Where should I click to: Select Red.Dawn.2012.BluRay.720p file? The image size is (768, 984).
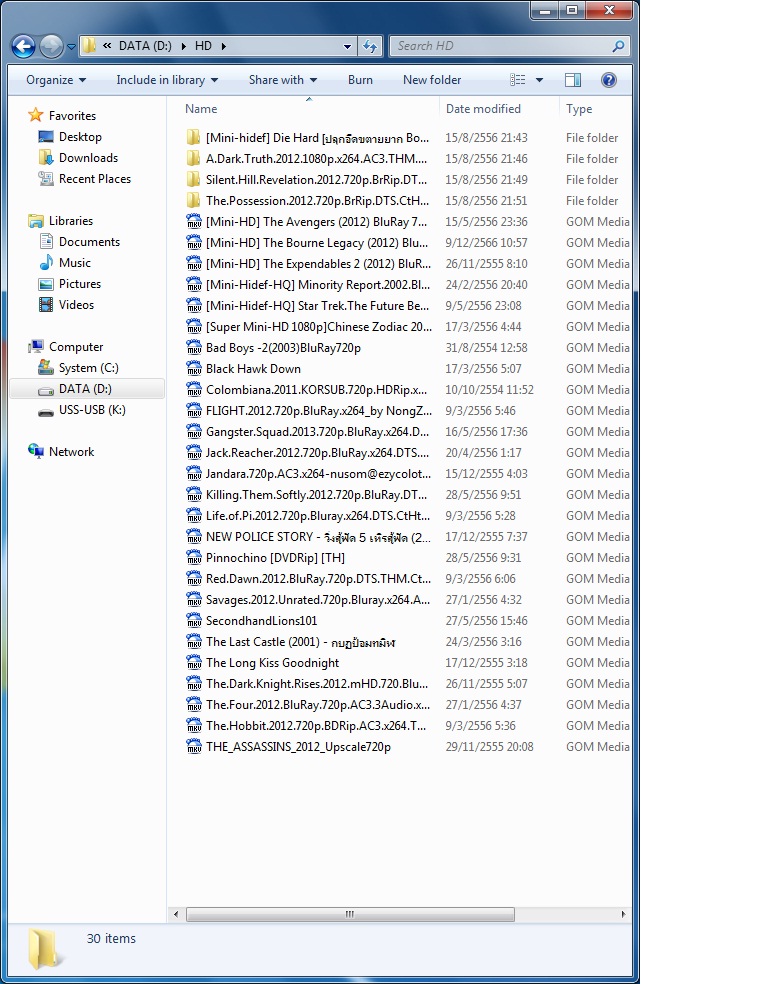318,579
